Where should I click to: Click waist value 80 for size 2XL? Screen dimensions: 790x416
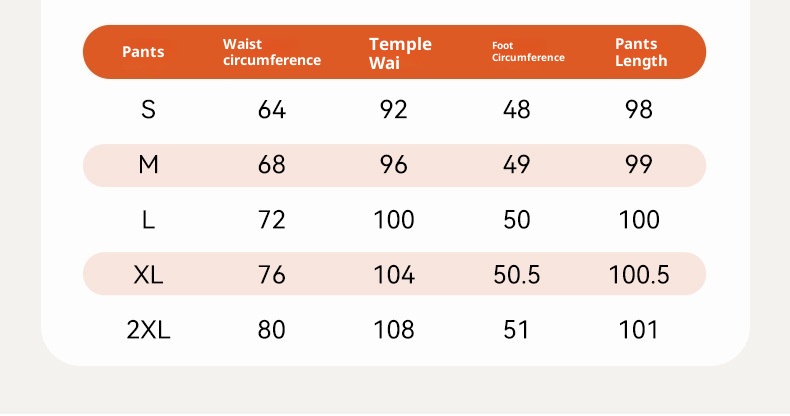click(x=272, y=329)
